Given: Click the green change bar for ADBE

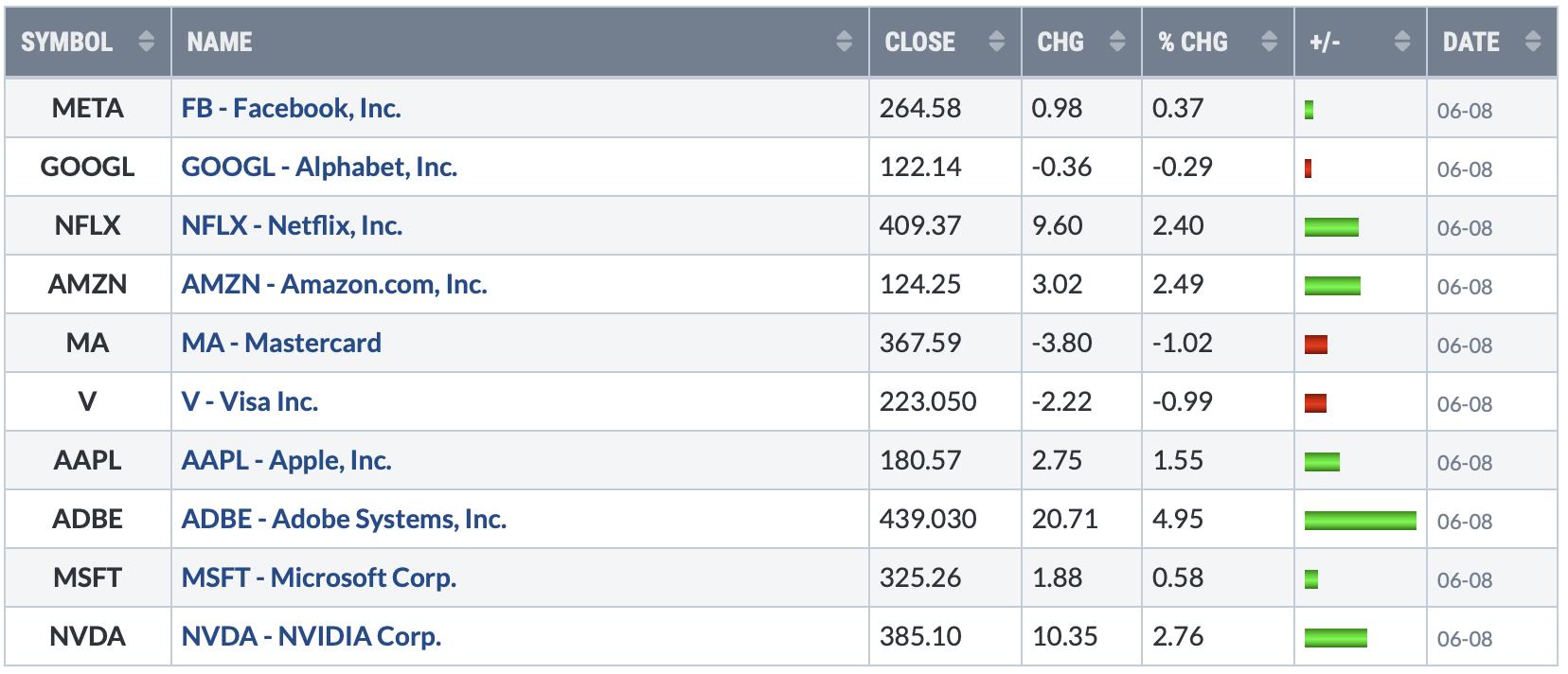Looking at the screenshot, I should (x=1361, y=521).
